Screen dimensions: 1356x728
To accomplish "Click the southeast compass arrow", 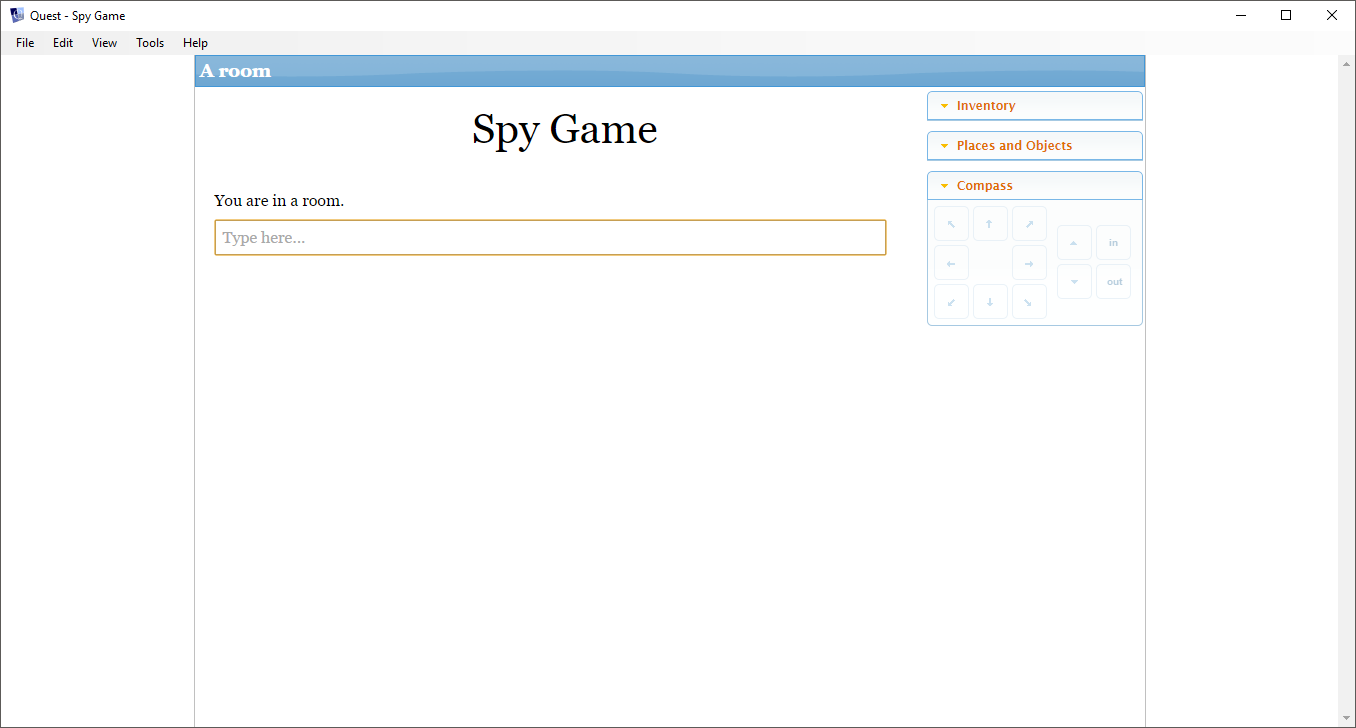I will tap(1029, 302).
